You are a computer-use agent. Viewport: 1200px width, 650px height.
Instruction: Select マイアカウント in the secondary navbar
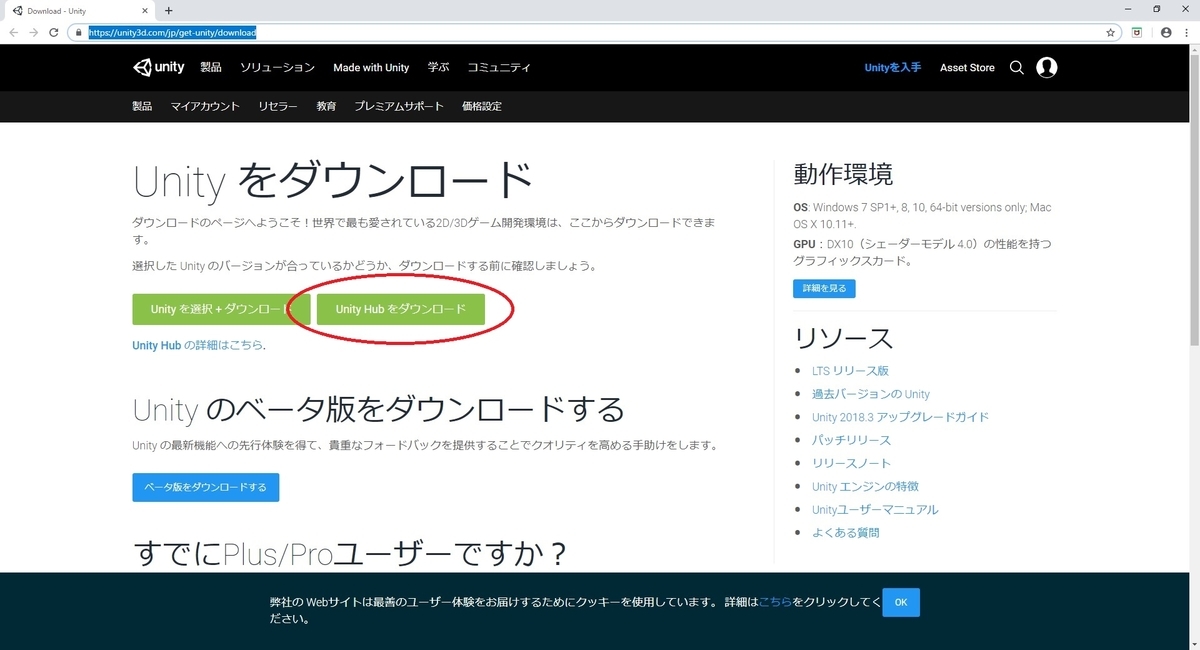pyautogui.click(x=206, y=105)
